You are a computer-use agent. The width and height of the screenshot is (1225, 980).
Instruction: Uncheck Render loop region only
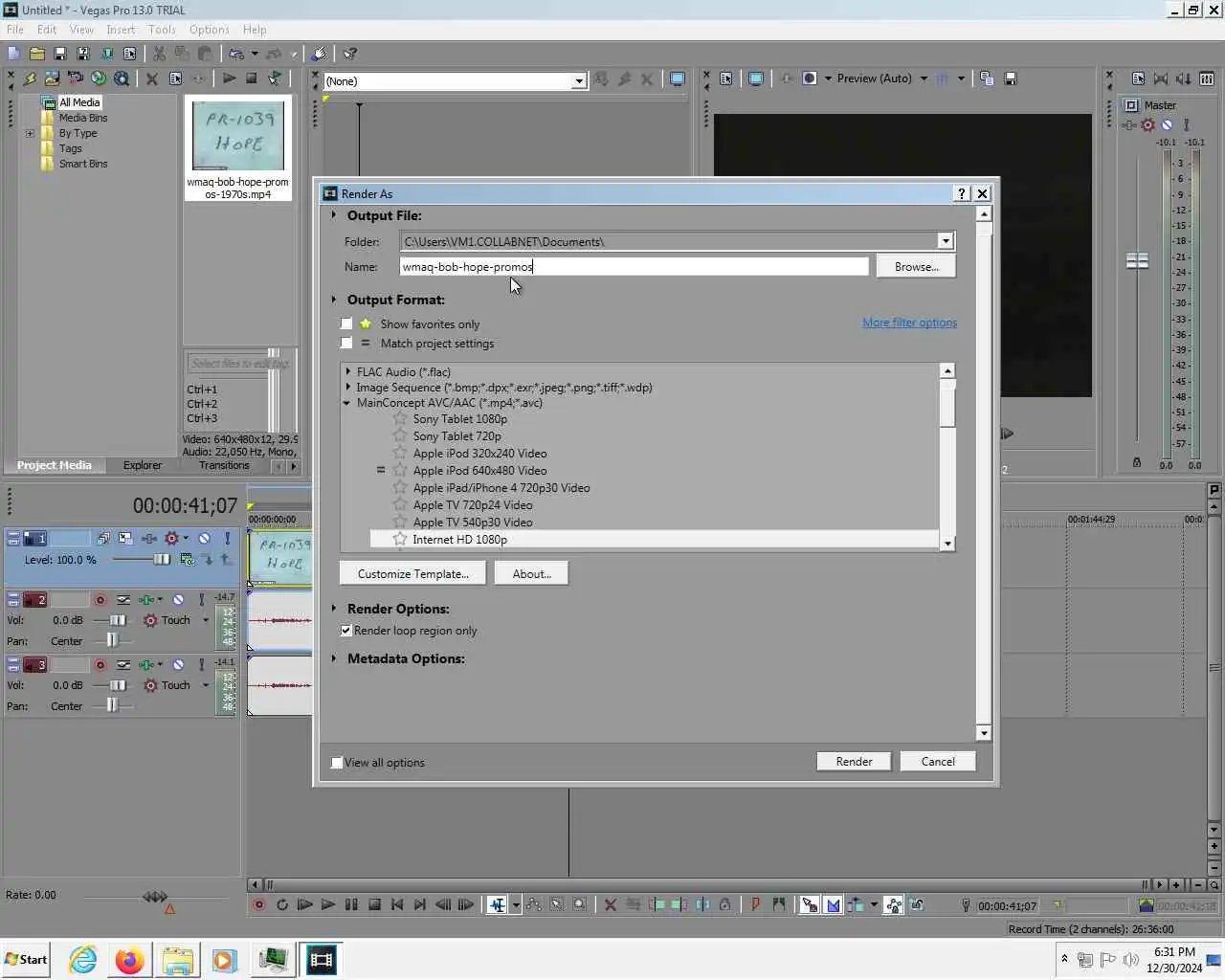click(346, 631)
